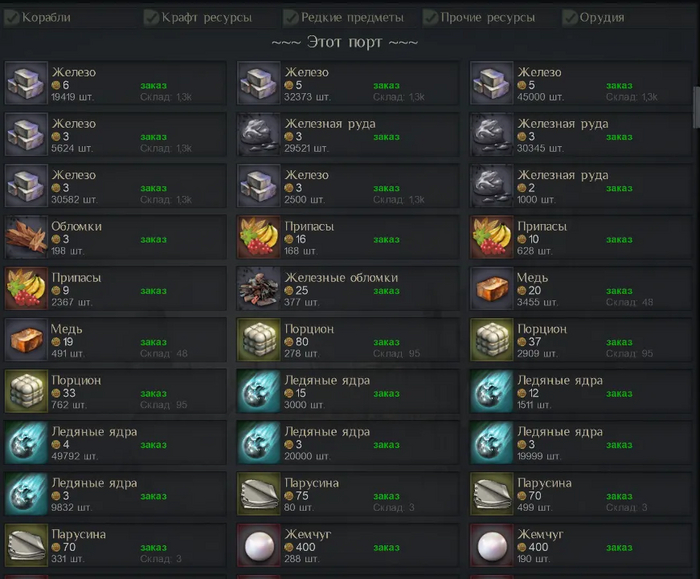Click заказ for Припасы with 2367 units

pos(154,291)
